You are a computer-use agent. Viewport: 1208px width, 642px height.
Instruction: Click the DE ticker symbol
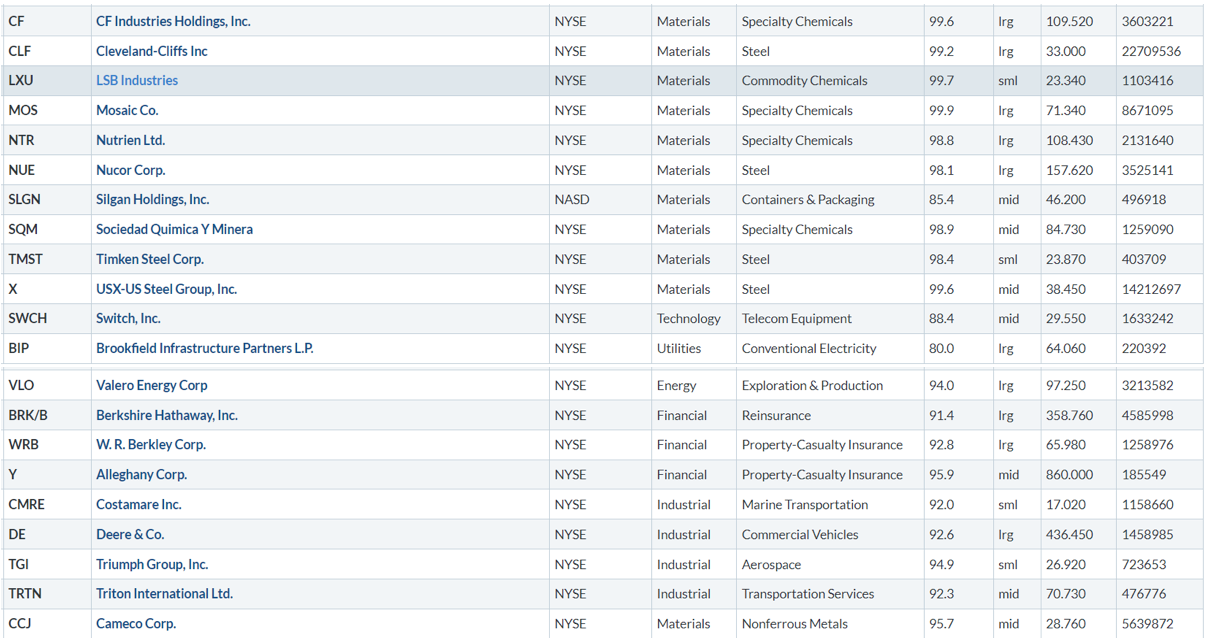point(17,535)
